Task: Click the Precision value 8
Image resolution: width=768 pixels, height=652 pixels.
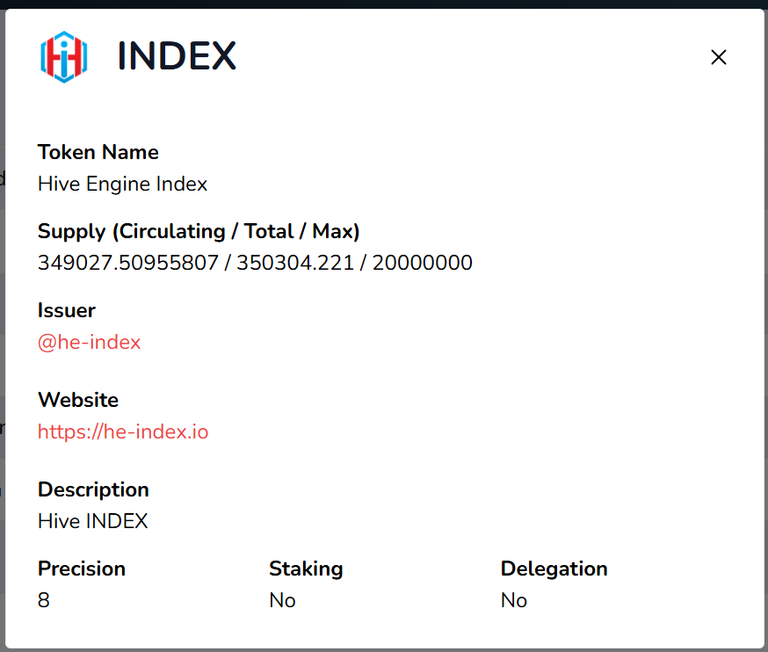Action: pos(44,600)
